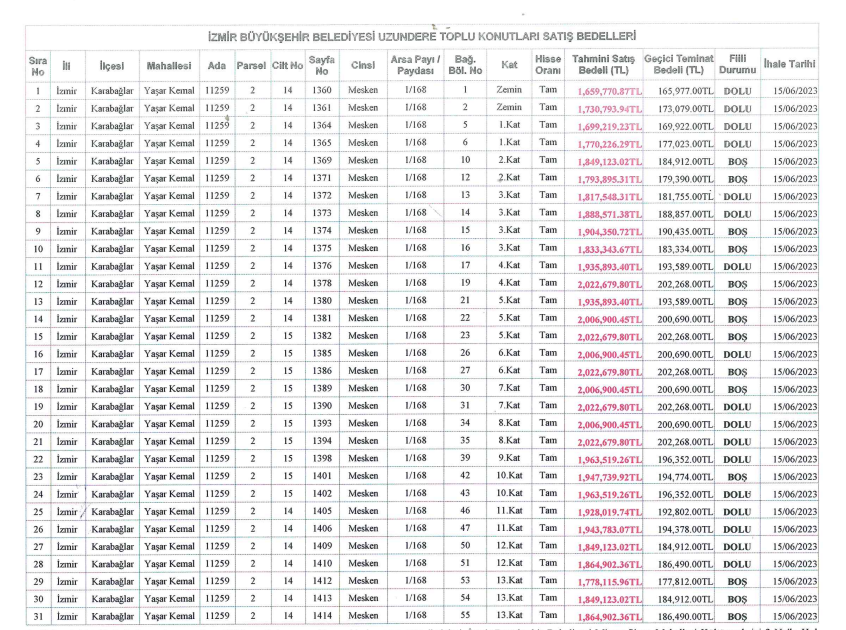
Task: Click Sayfa No value 1360
Action: [x=322, y=90]
